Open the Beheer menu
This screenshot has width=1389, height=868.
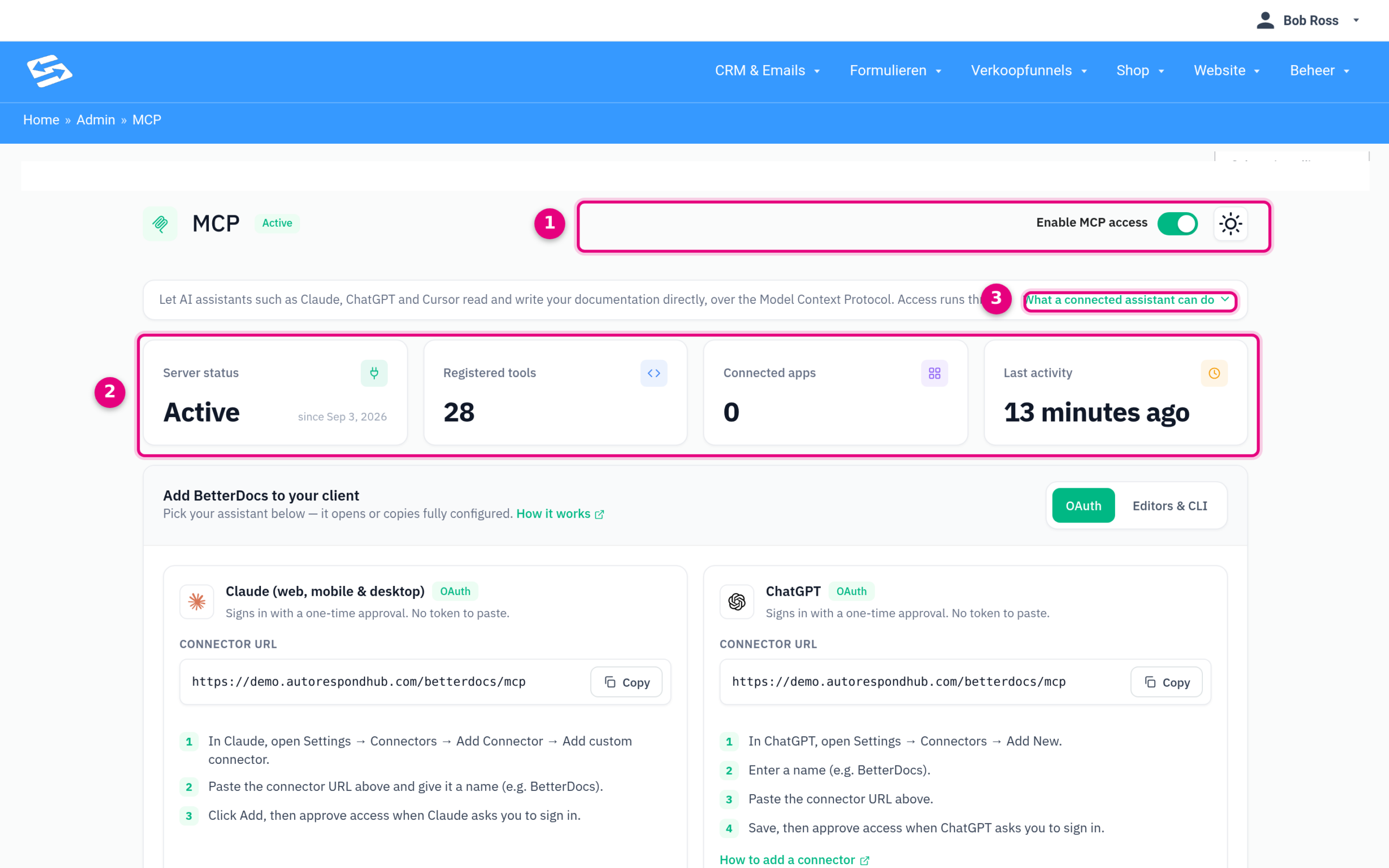coord(1319,71)
